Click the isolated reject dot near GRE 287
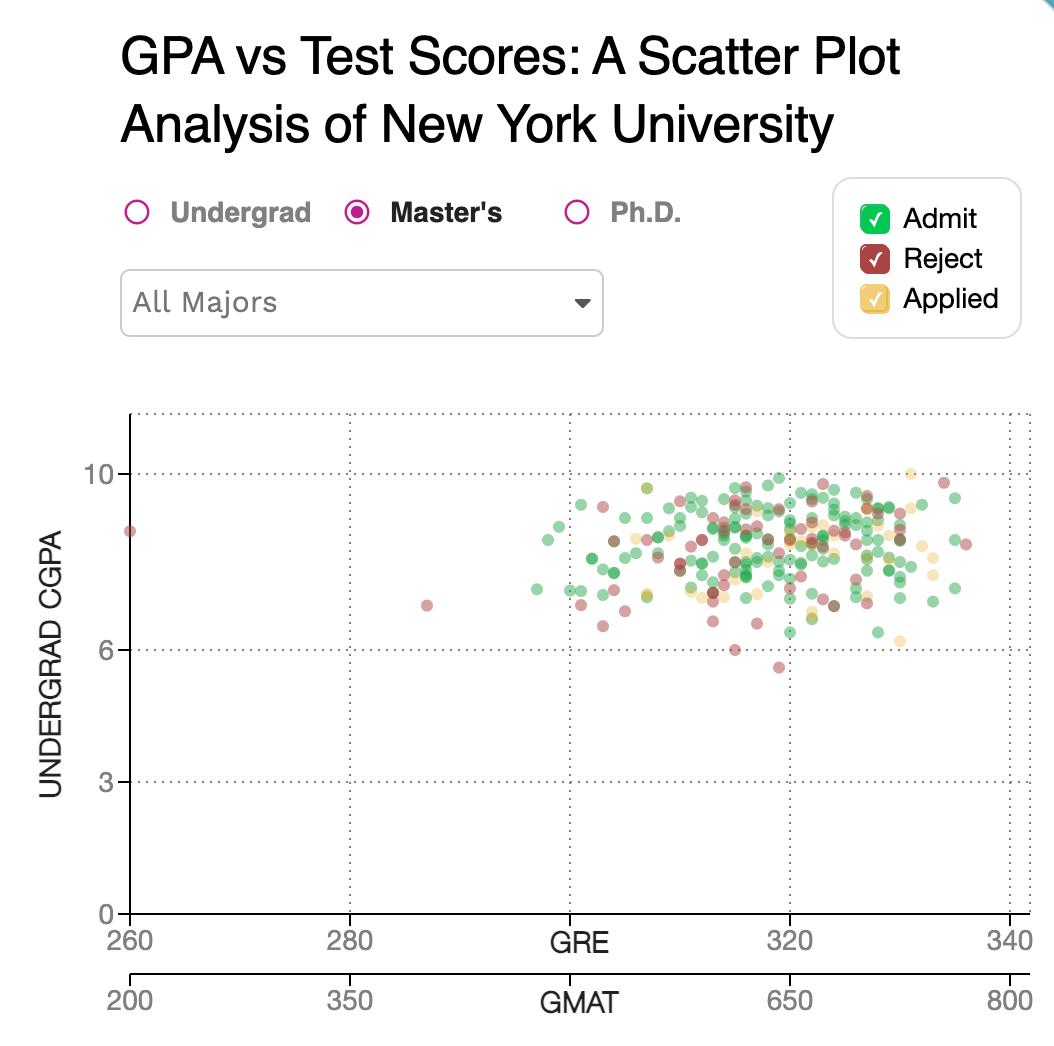 pyautogui.click(x=427, y=605)
